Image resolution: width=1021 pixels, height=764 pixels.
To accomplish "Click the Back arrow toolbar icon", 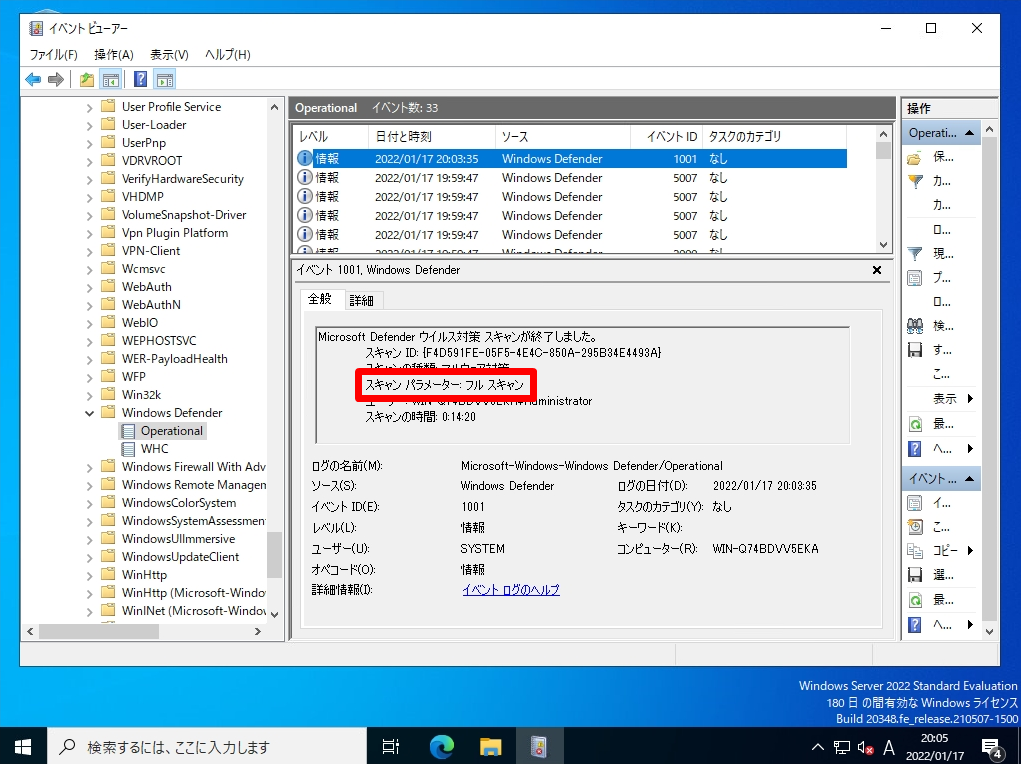I will pyautogui.click(x=33, y=79).
